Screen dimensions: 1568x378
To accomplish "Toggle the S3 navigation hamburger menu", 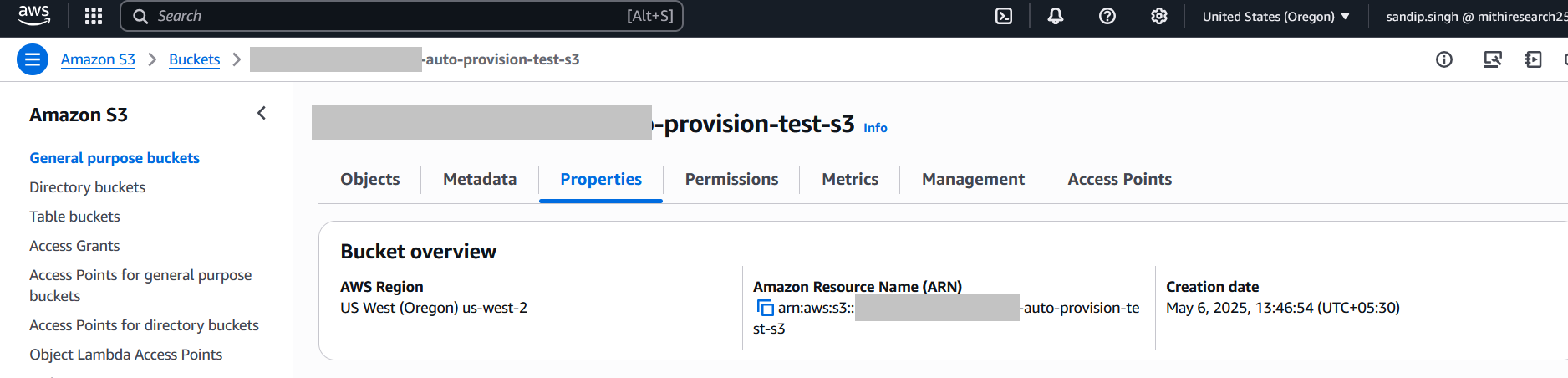I will click(x=33, y=59).
